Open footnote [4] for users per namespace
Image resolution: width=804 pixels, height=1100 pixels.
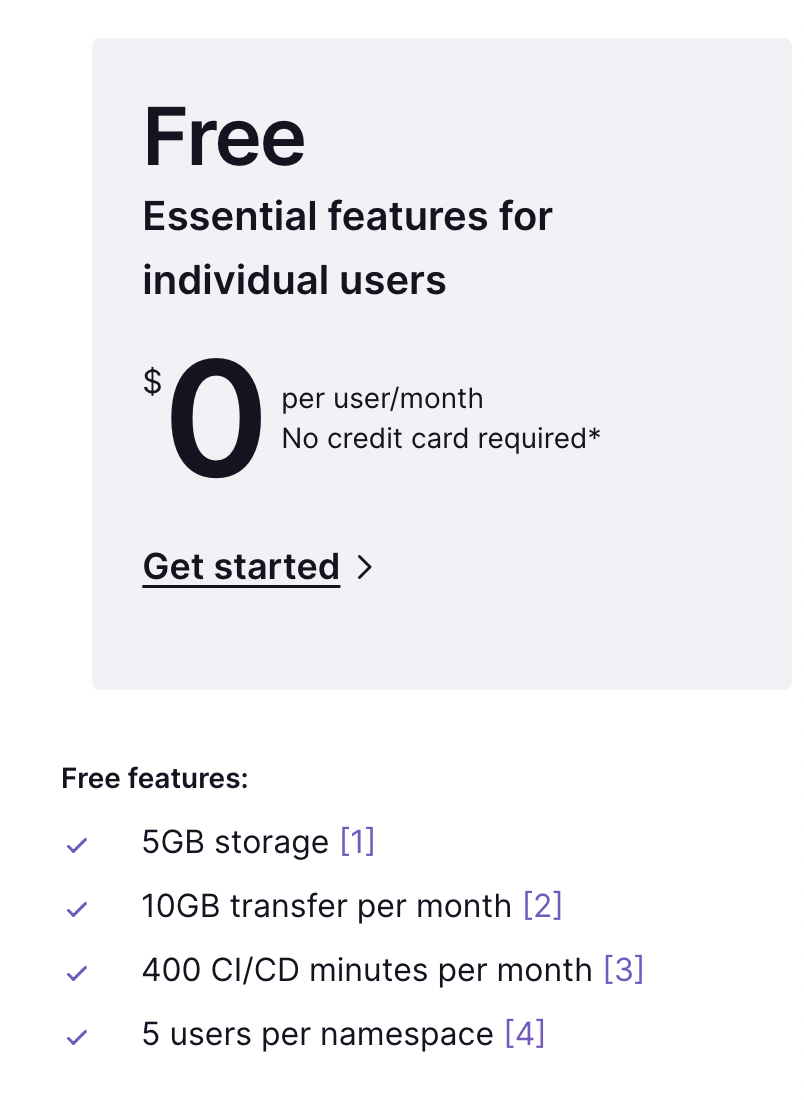coord(525,1033)
